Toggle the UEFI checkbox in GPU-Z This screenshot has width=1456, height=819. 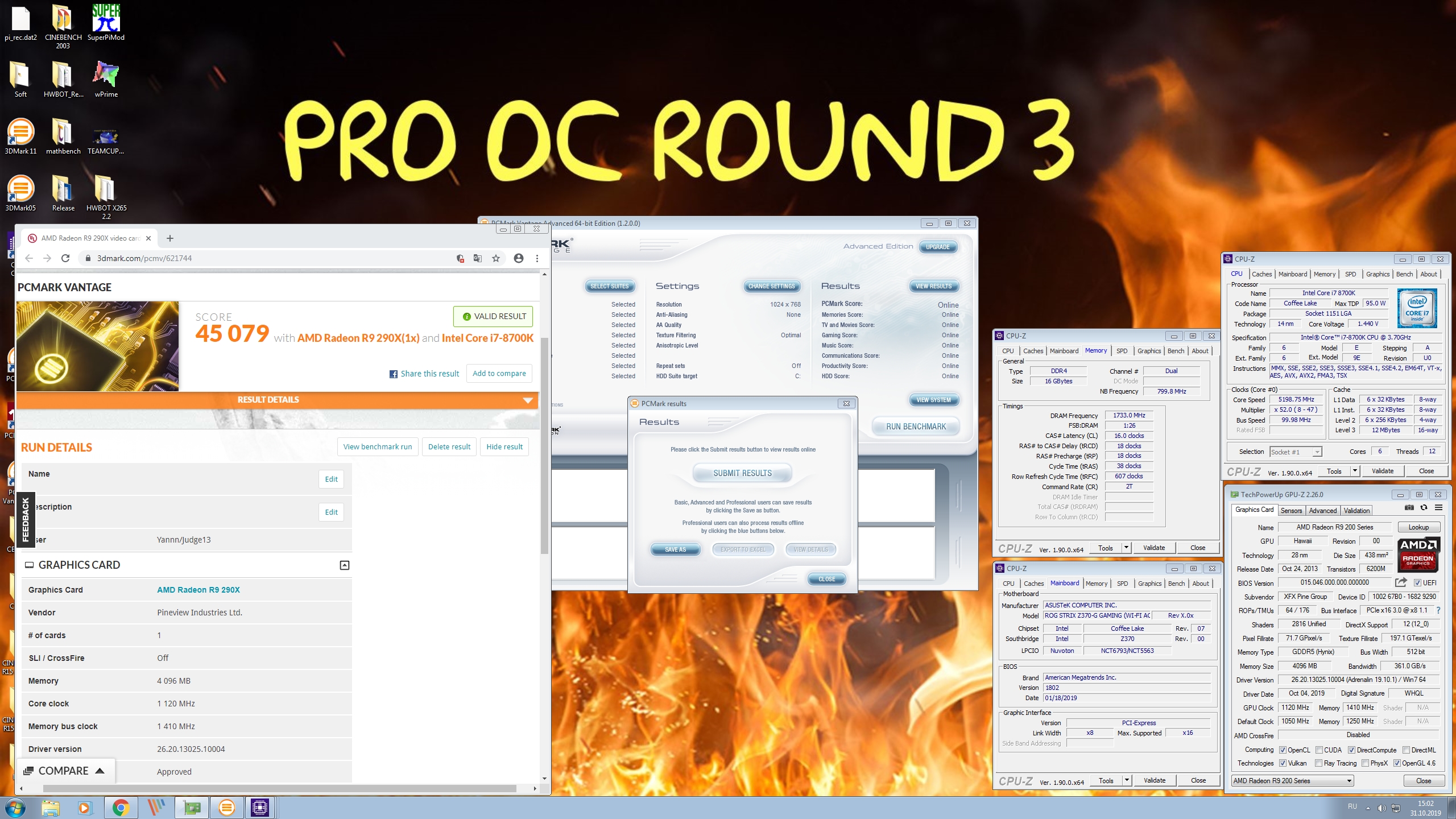1417,582
